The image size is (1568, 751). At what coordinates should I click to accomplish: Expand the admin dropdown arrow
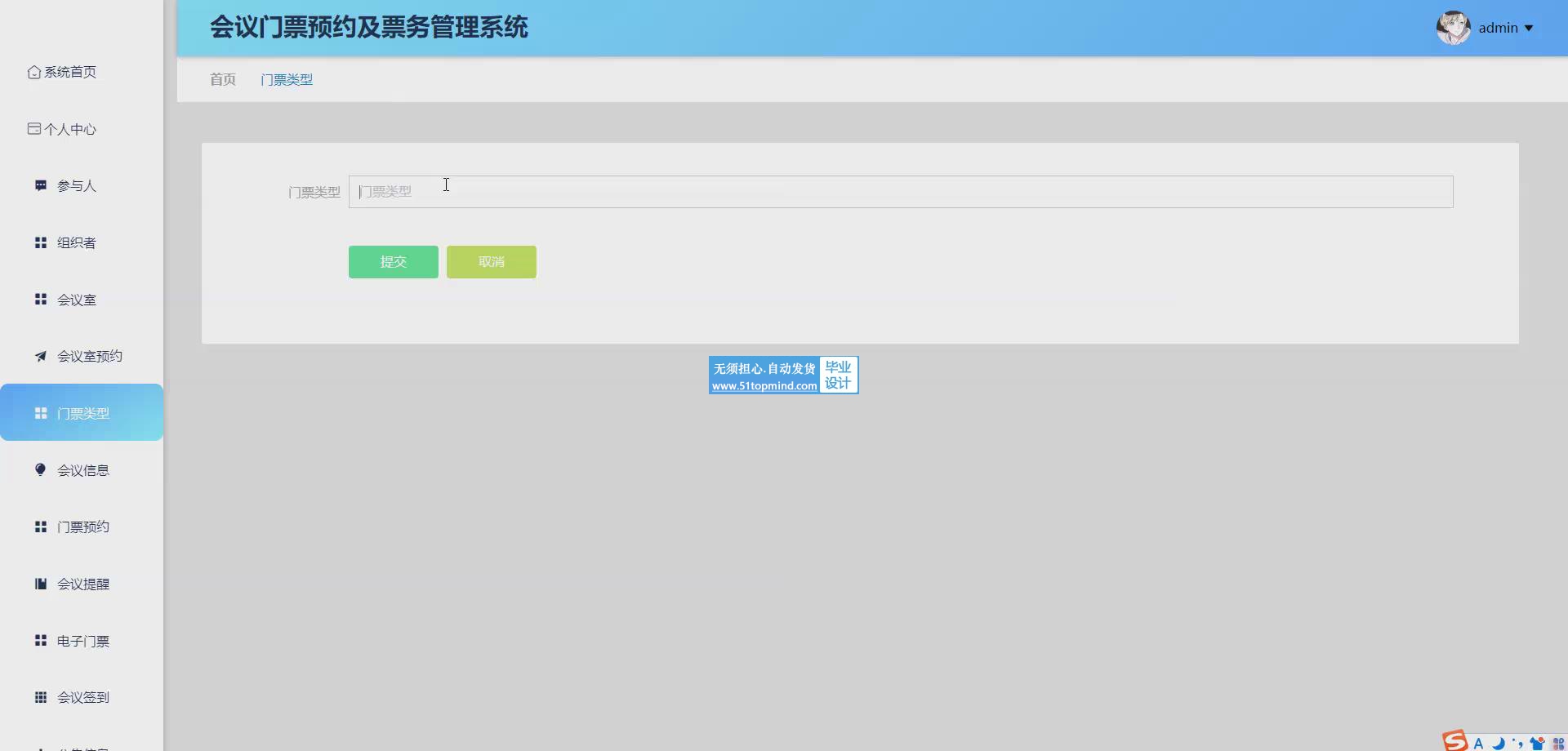point(1529,29)
